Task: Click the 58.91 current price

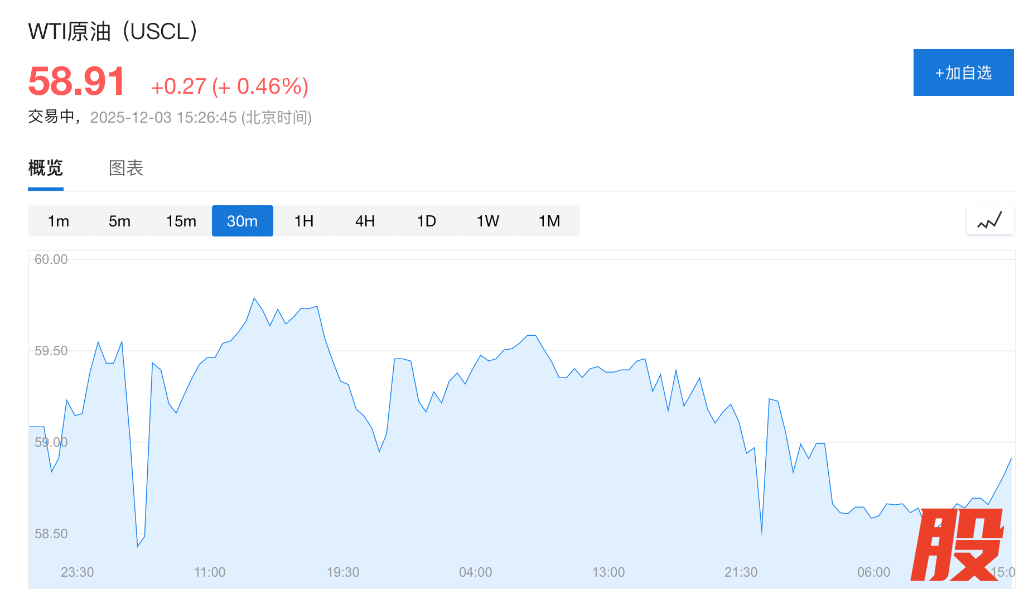Action: click(x=77, y=82)
